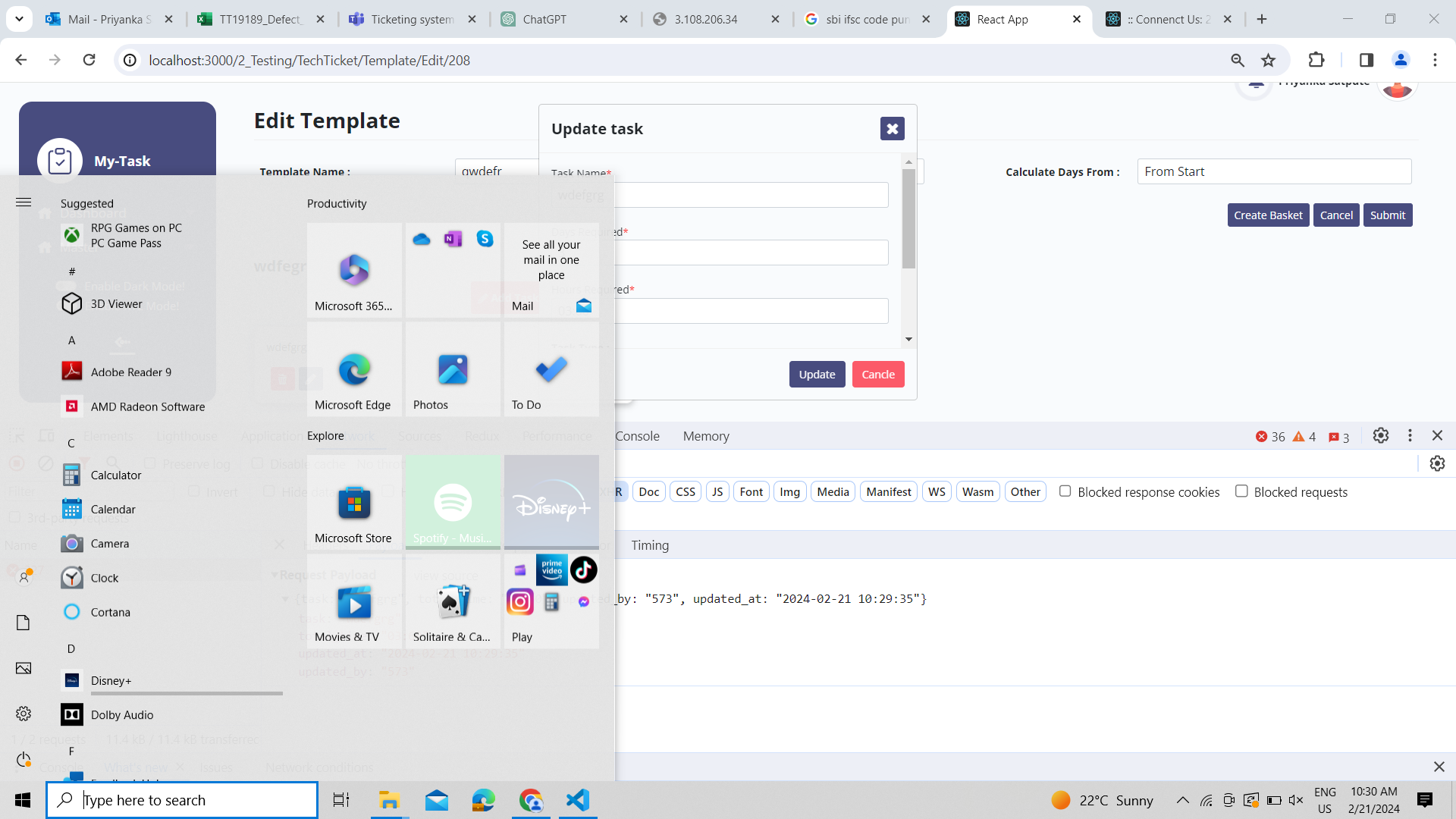Image resolution: width=1456 pixels, height=819 pixels.
Task: Launch 3D Viewer from app list
Action: point(171,303)
